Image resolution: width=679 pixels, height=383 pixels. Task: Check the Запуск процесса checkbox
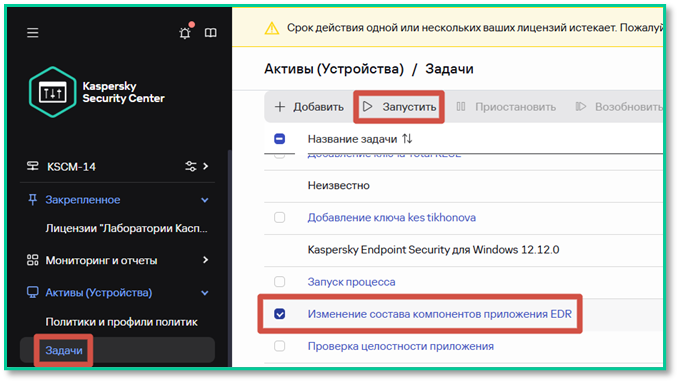[x=280, y=282]
